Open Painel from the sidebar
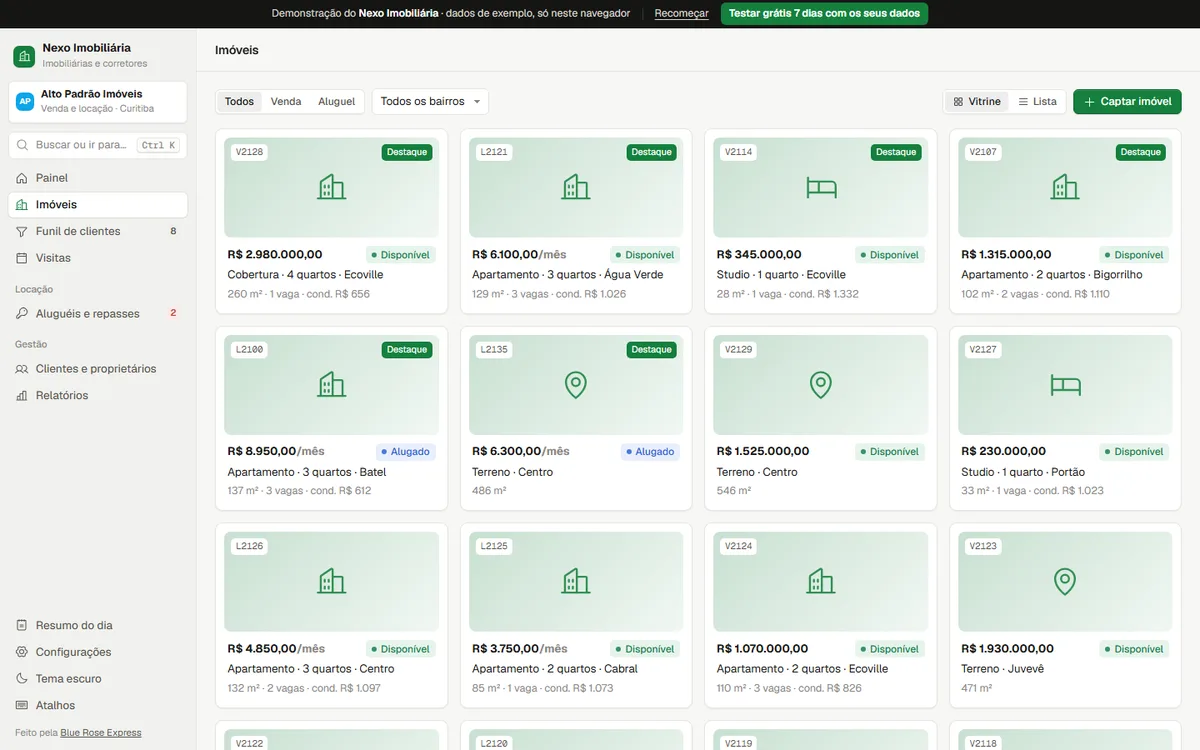This screenshot has width=1200, height=750. [x=98, y=178]
